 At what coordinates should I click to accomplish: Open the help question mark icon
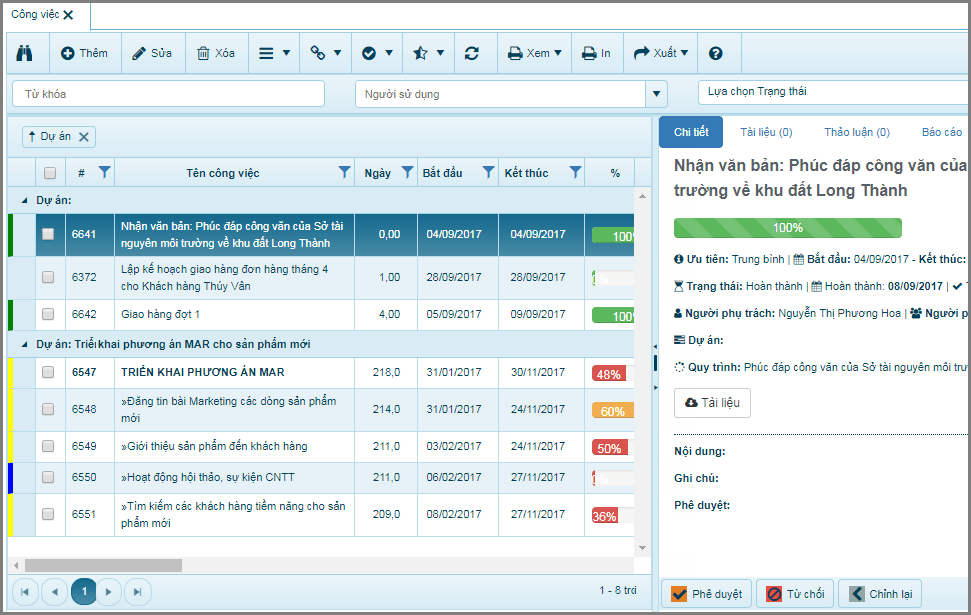pos(716,53)
